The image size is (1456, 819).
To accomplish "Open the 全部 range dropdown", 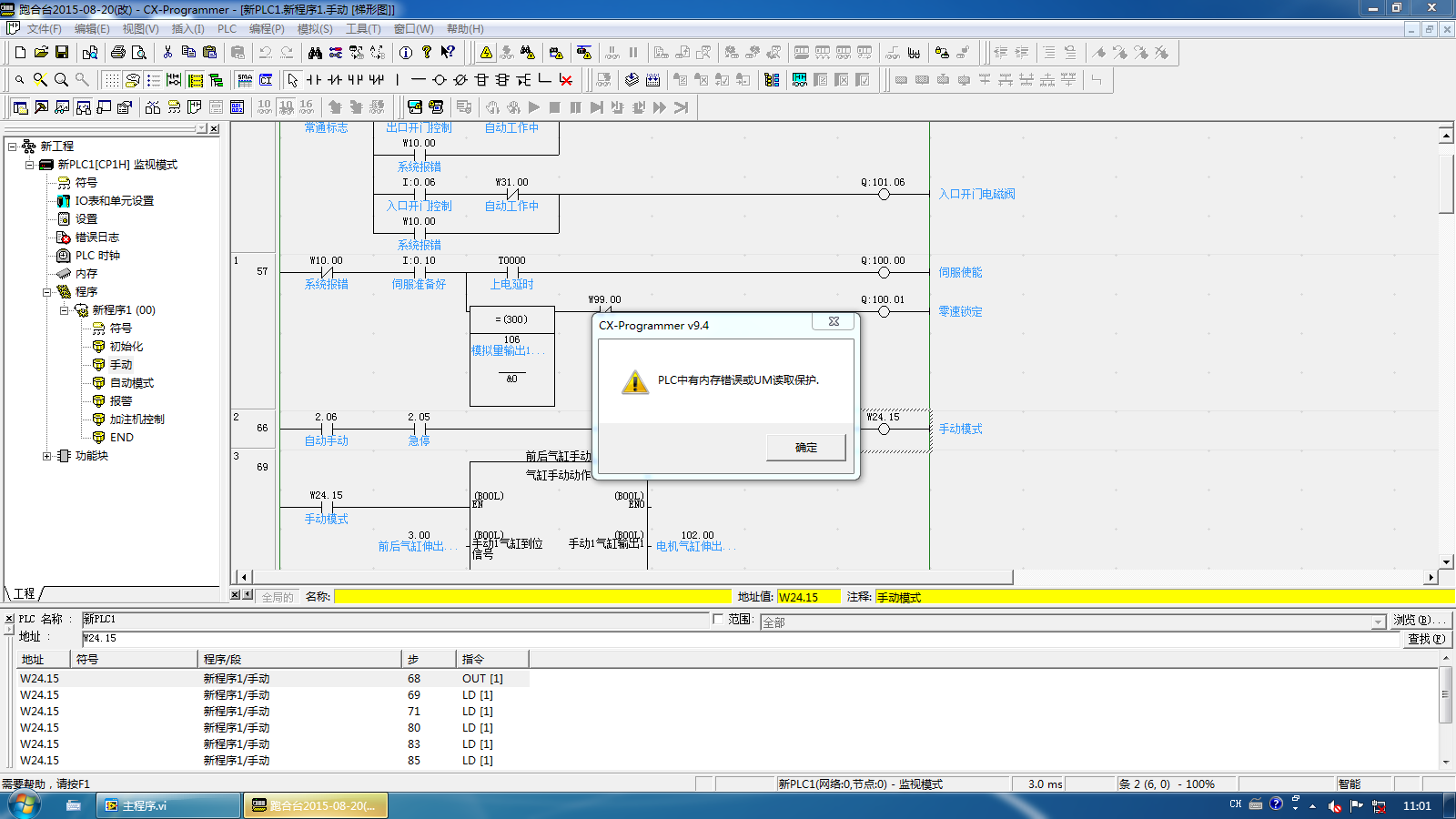I will pyautogui.click(x=1378, y=622).
